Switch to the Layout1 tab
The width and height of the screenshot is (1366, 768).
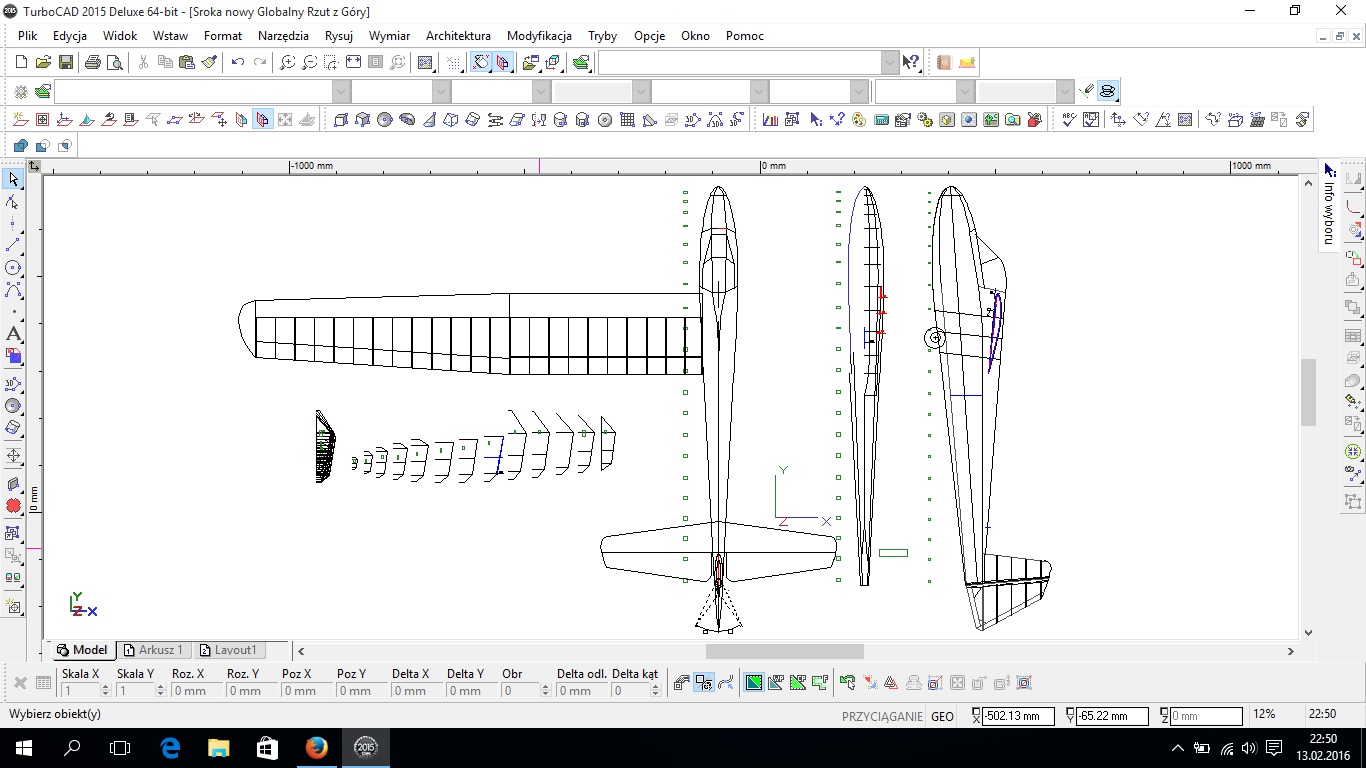pyautogui.click(x=229, y=650)
